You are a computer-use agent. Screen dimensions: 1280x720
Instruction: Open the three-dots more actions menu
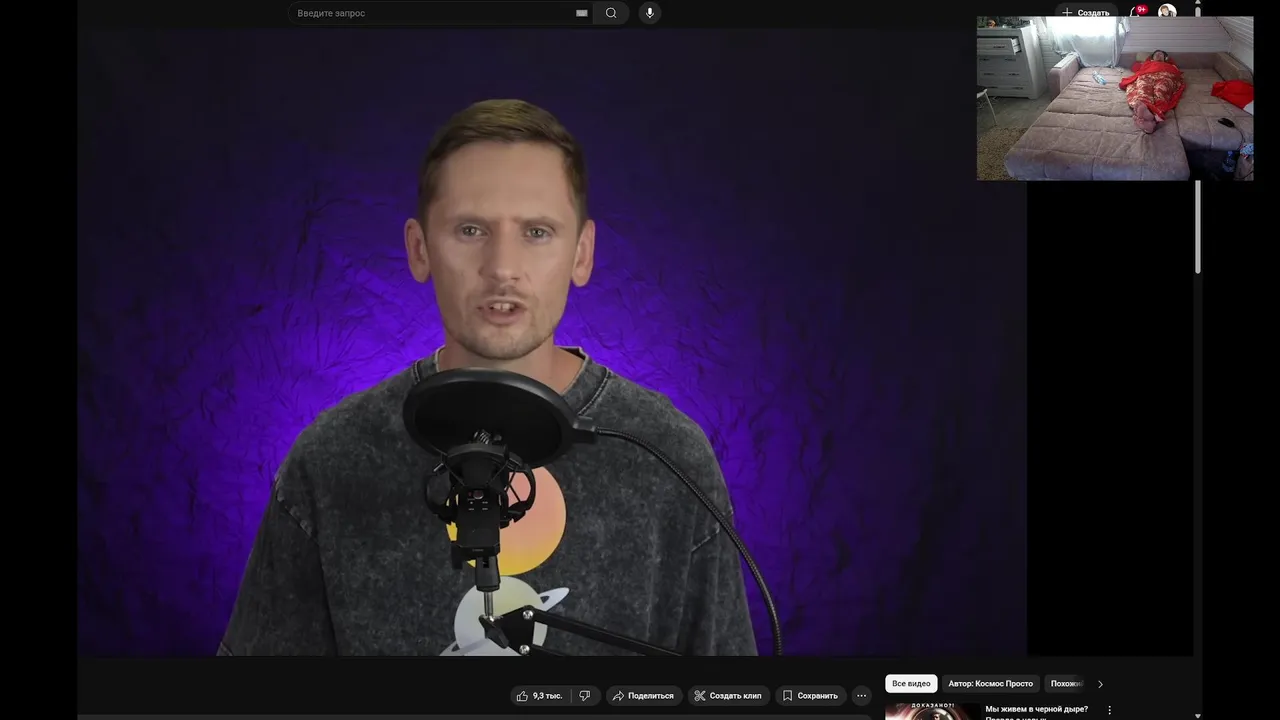pyautogui.click(x=861, y=696)
